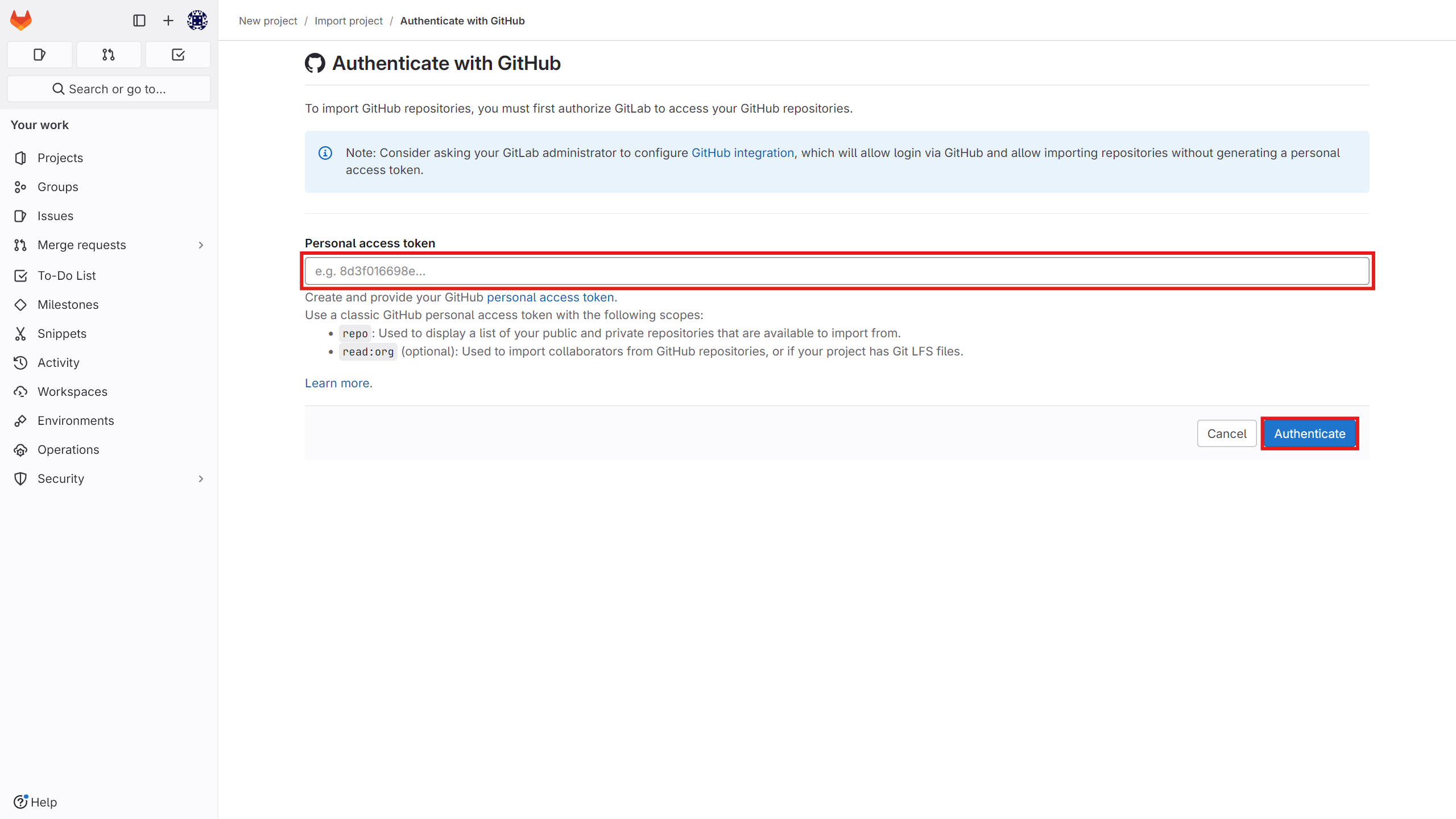Click the Activity history icon
1456x819 pixels.
[x=20, y=362]
